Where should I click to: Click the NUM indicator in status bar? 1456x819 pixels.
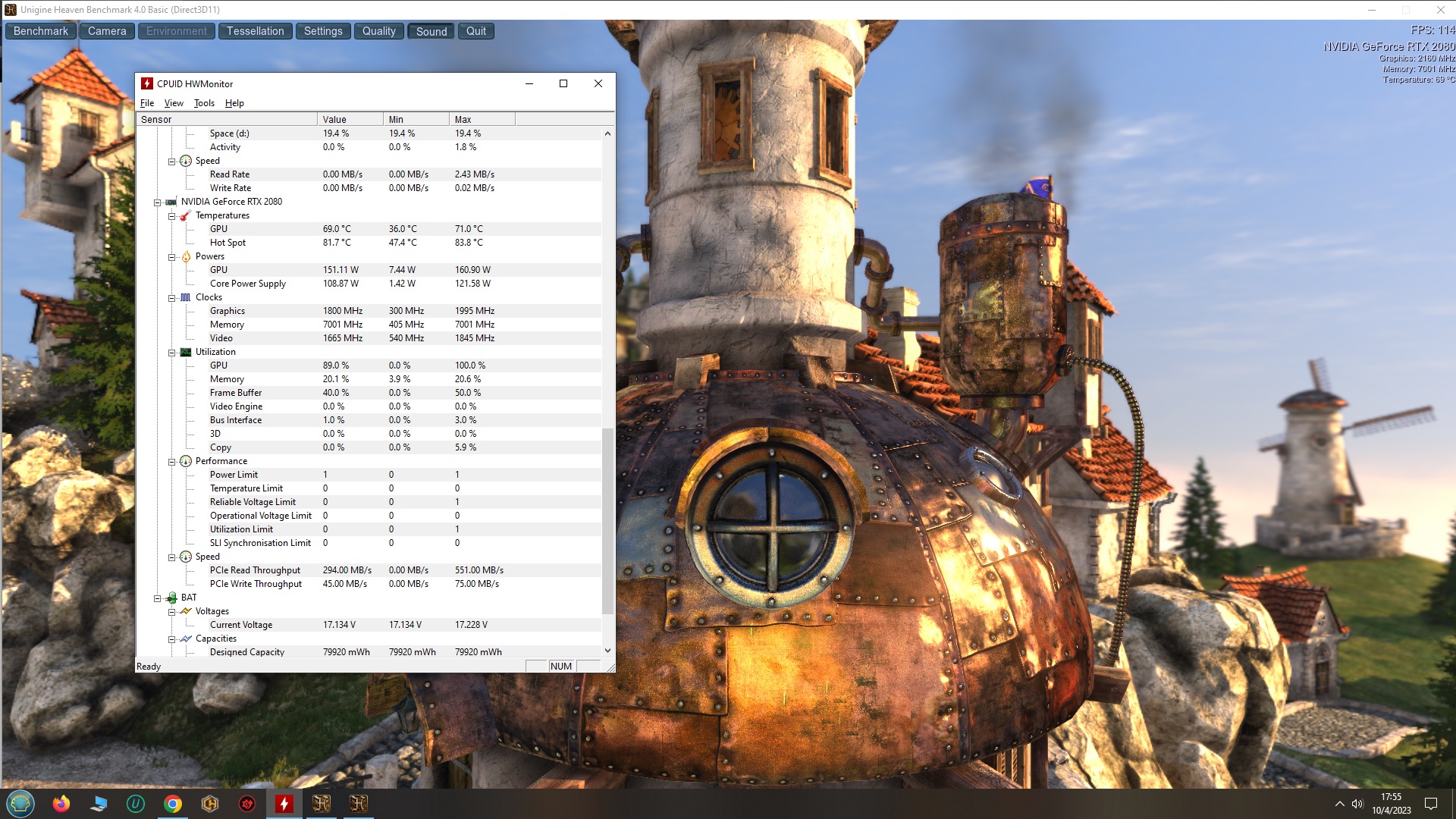tap(561, 666)
